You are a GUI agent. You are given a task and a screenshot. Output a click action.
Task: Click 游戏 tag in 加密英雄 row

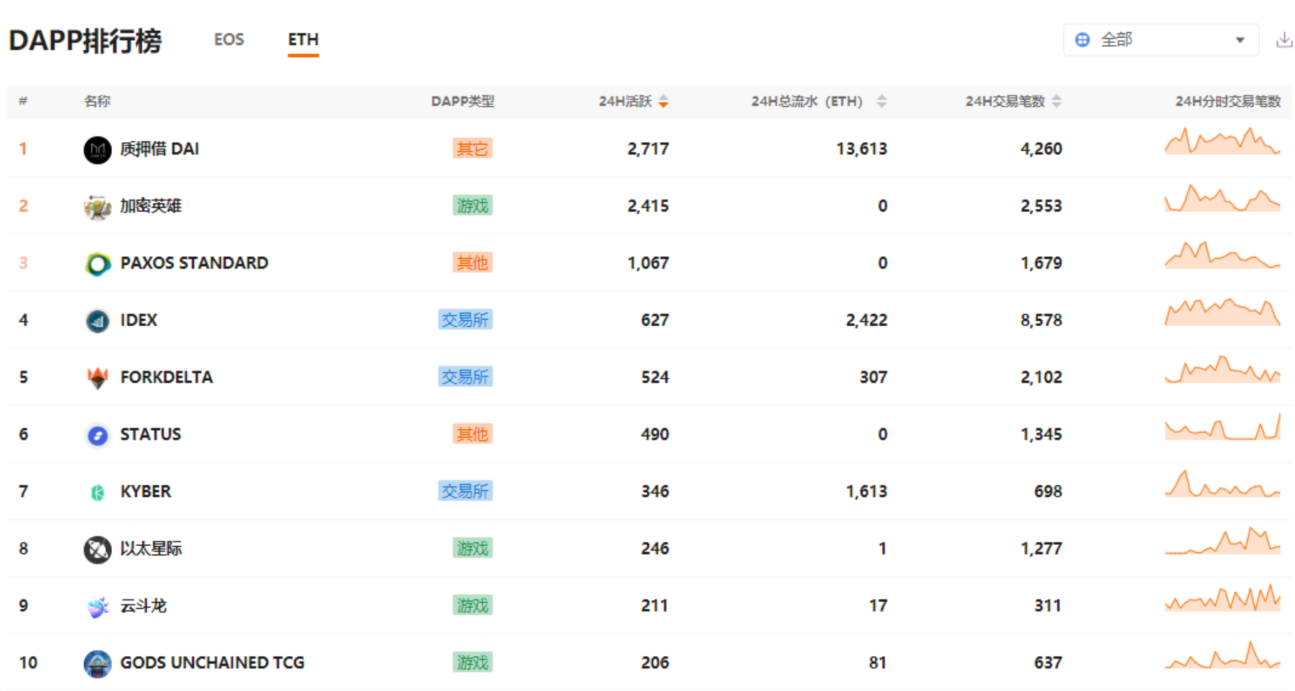click(473, 206)
